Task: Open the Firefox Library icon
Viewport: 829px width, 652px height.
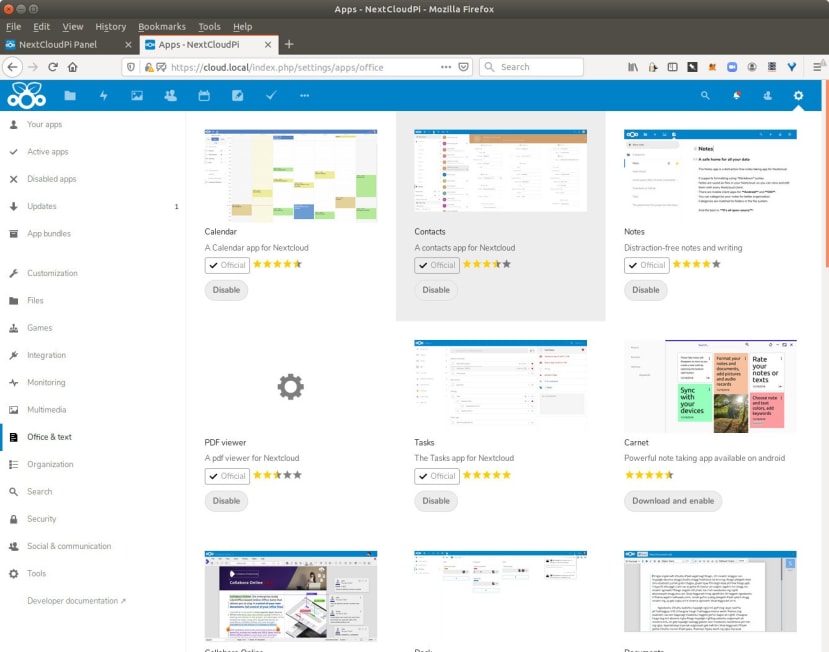Action: click(x=633, y=67)
